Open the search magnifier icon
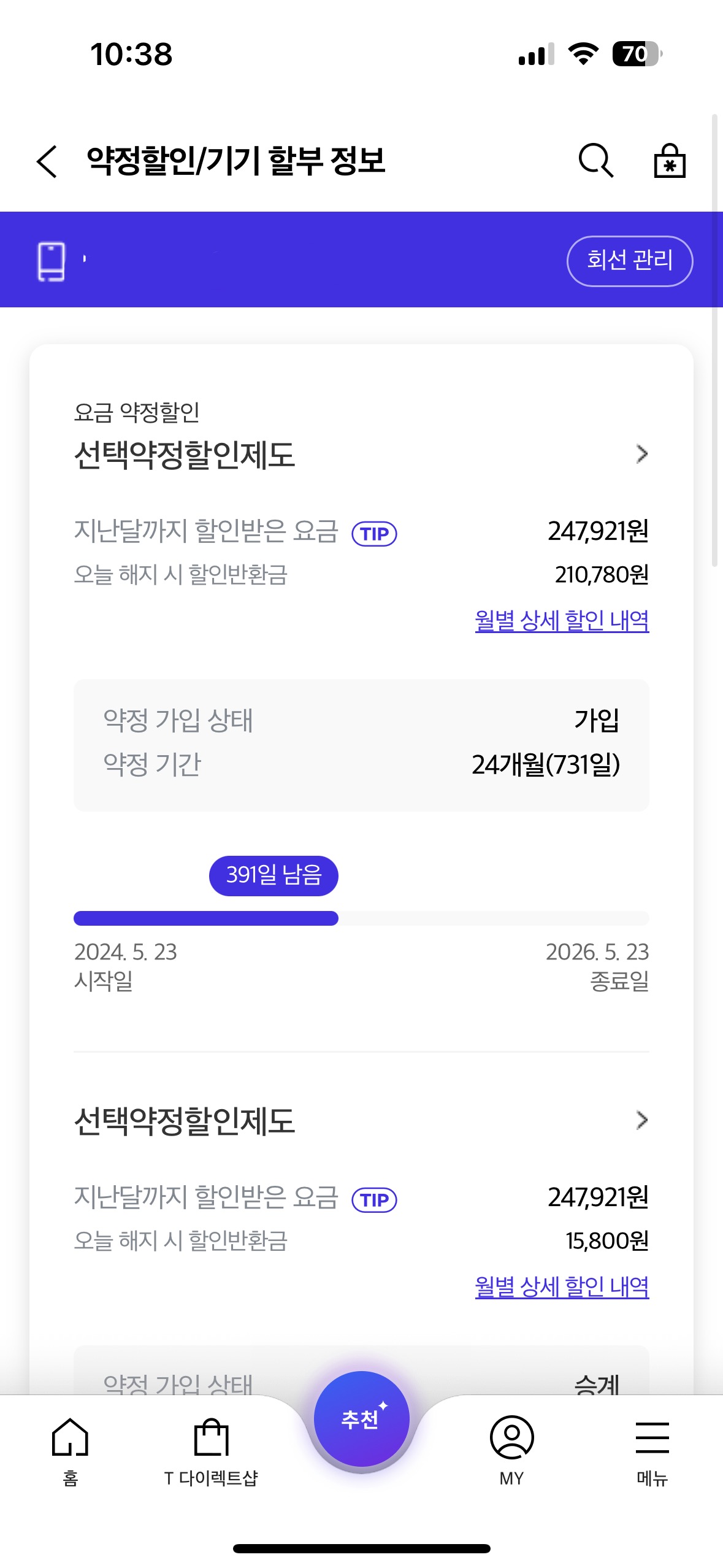 [x=595, y=161]
